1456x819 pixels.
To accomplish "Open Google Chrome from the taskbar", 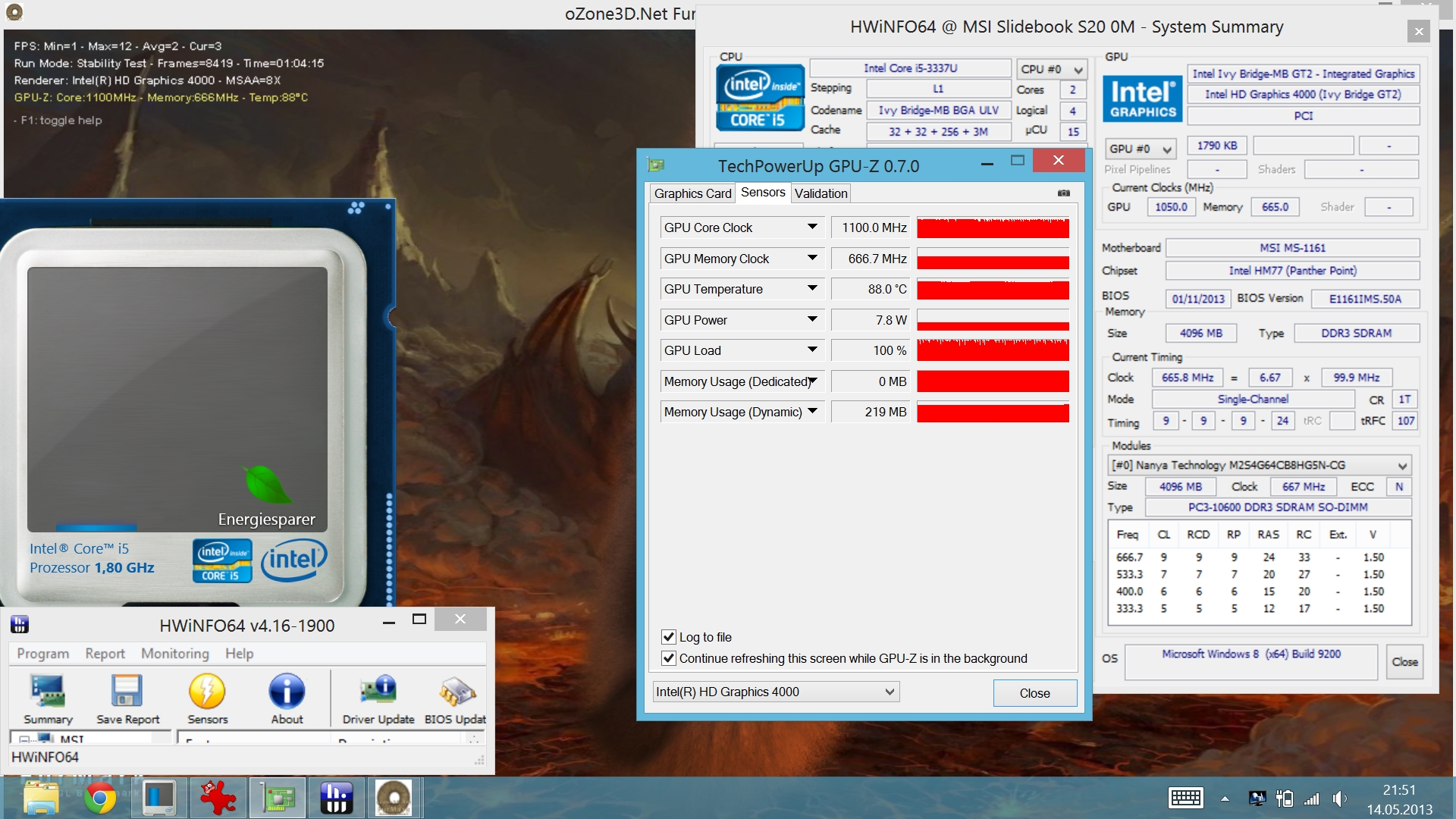I will 99,798.
